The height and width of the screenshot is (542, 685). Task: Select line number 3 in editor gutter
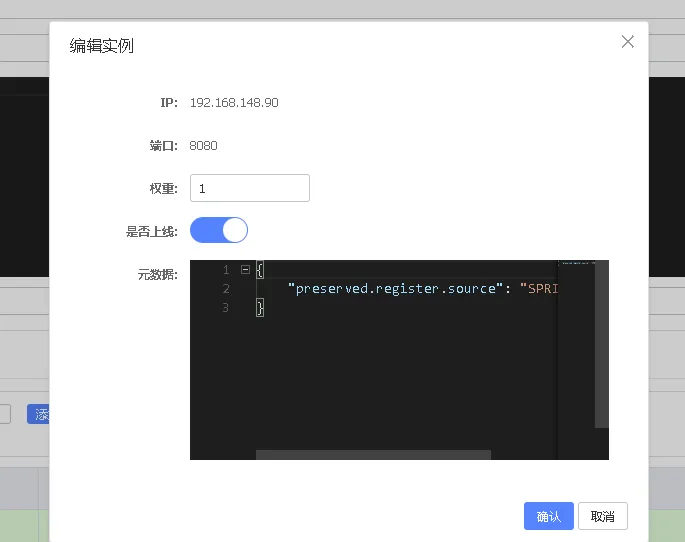click(x=225, y=308)
